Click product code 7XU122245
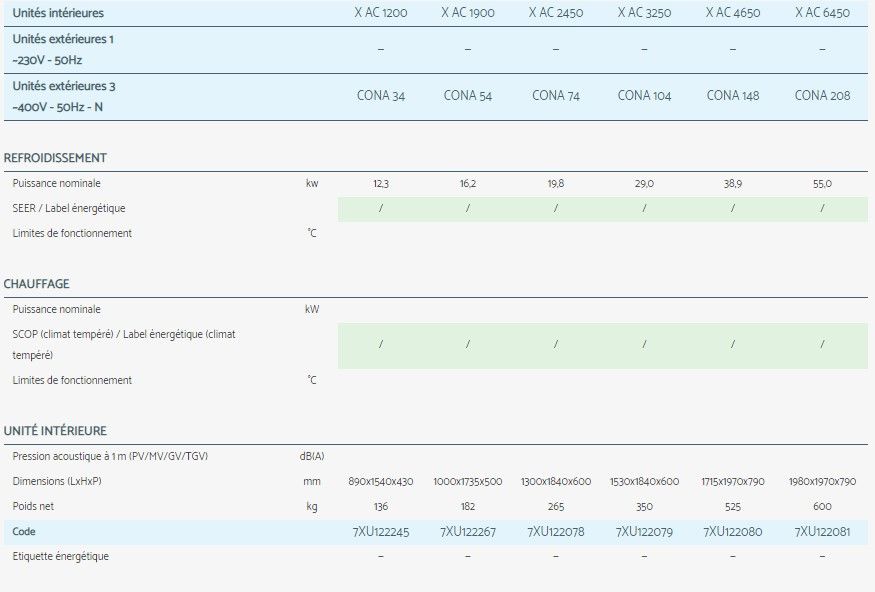 tap(380, 532)
